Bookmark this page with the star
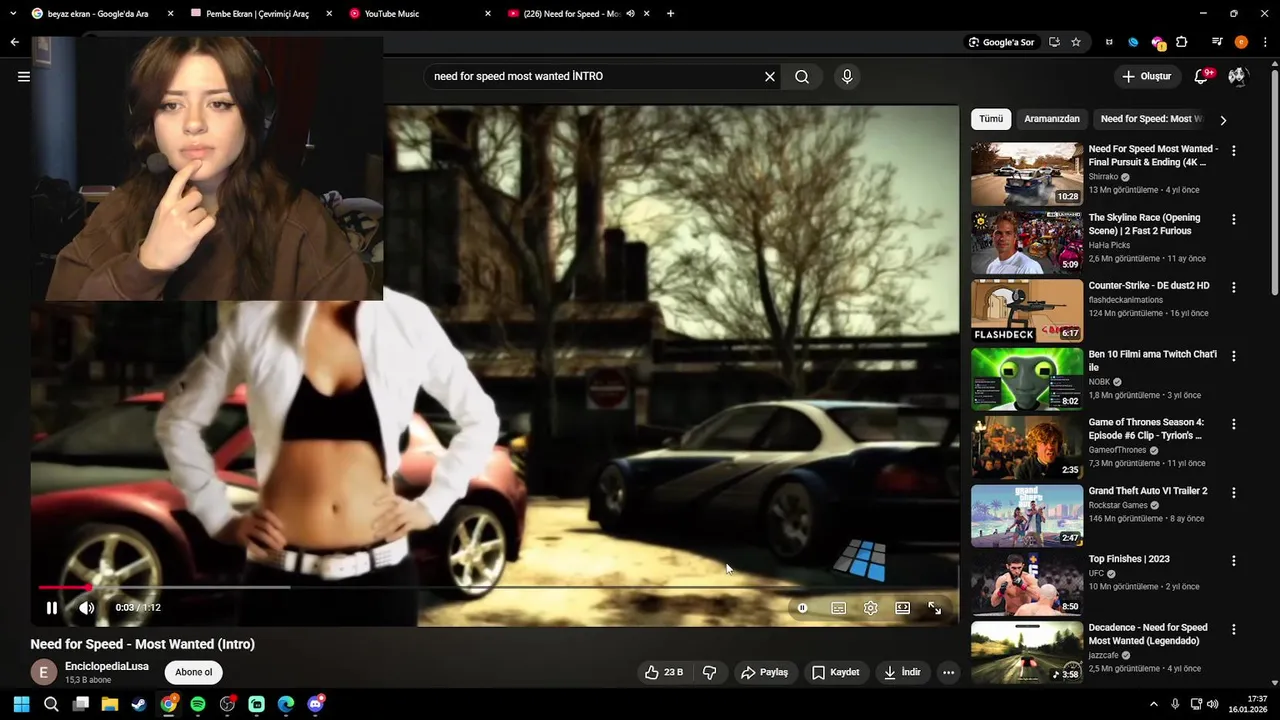The height and width of the screenshot is (720, 1280). tap(1076, 42)
